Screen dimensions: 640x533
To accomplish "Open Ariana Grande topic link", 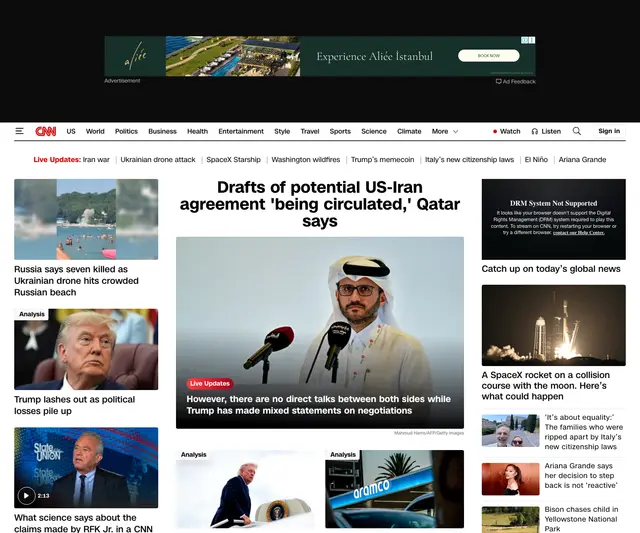I will (x=582, y=160).
